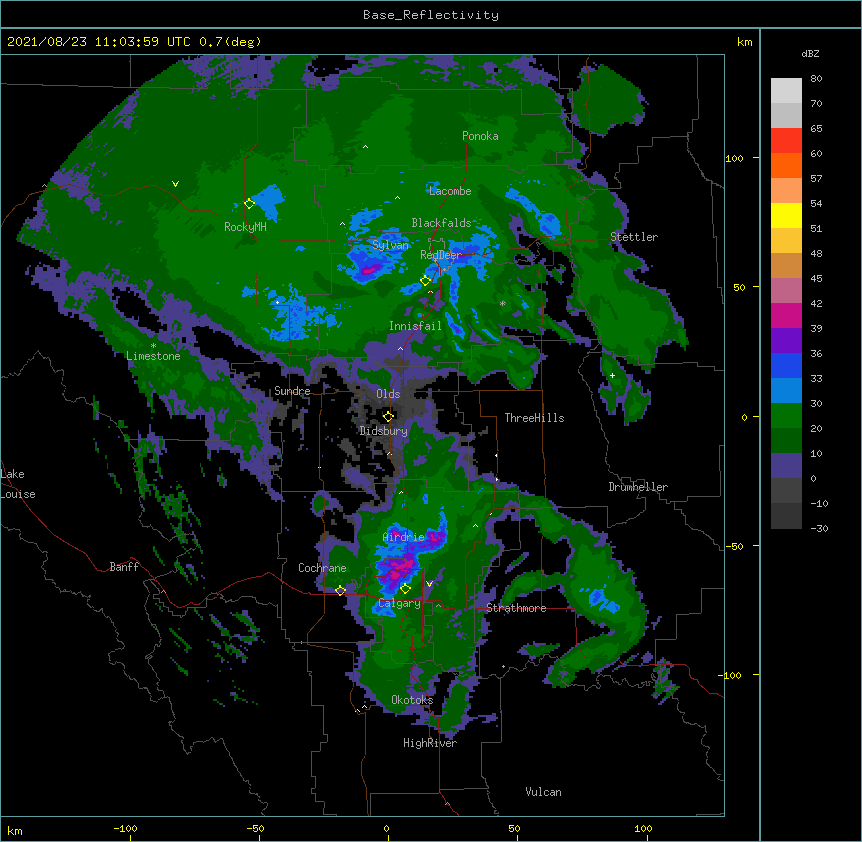
Task: Pick the magenta swatch in dBZ legend
Action: pos(786,315)
